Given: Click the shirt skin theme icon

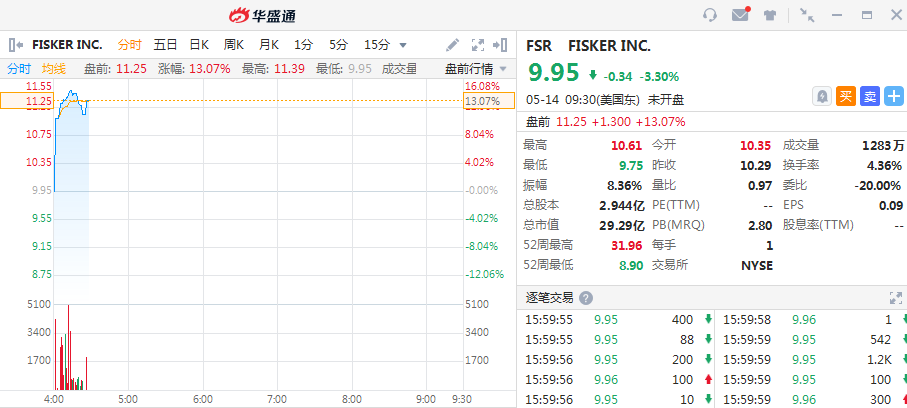Looking at the screenshot, I should (770, 15).
